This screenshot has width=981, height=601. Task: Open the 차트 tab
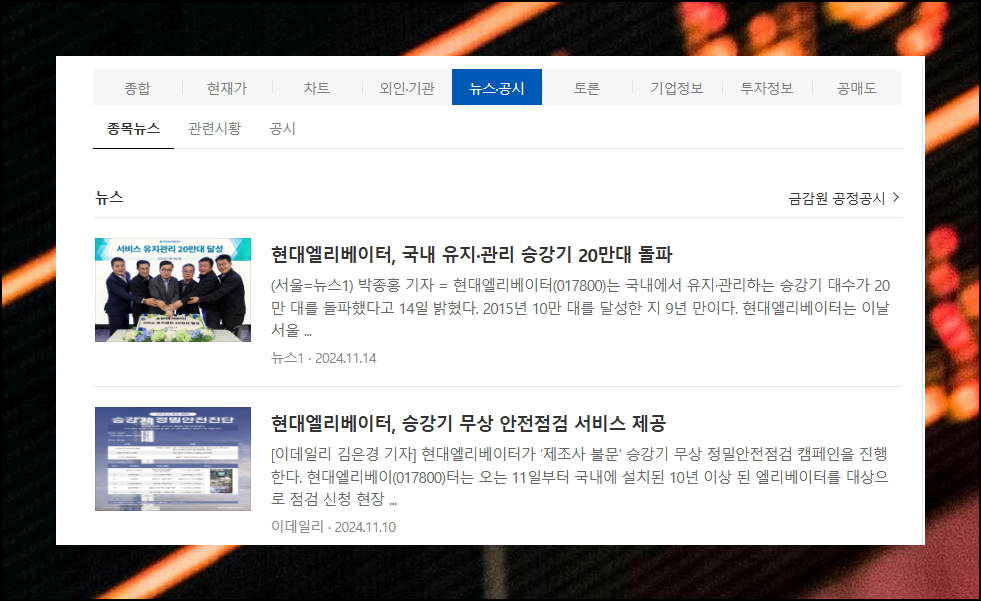317,88
